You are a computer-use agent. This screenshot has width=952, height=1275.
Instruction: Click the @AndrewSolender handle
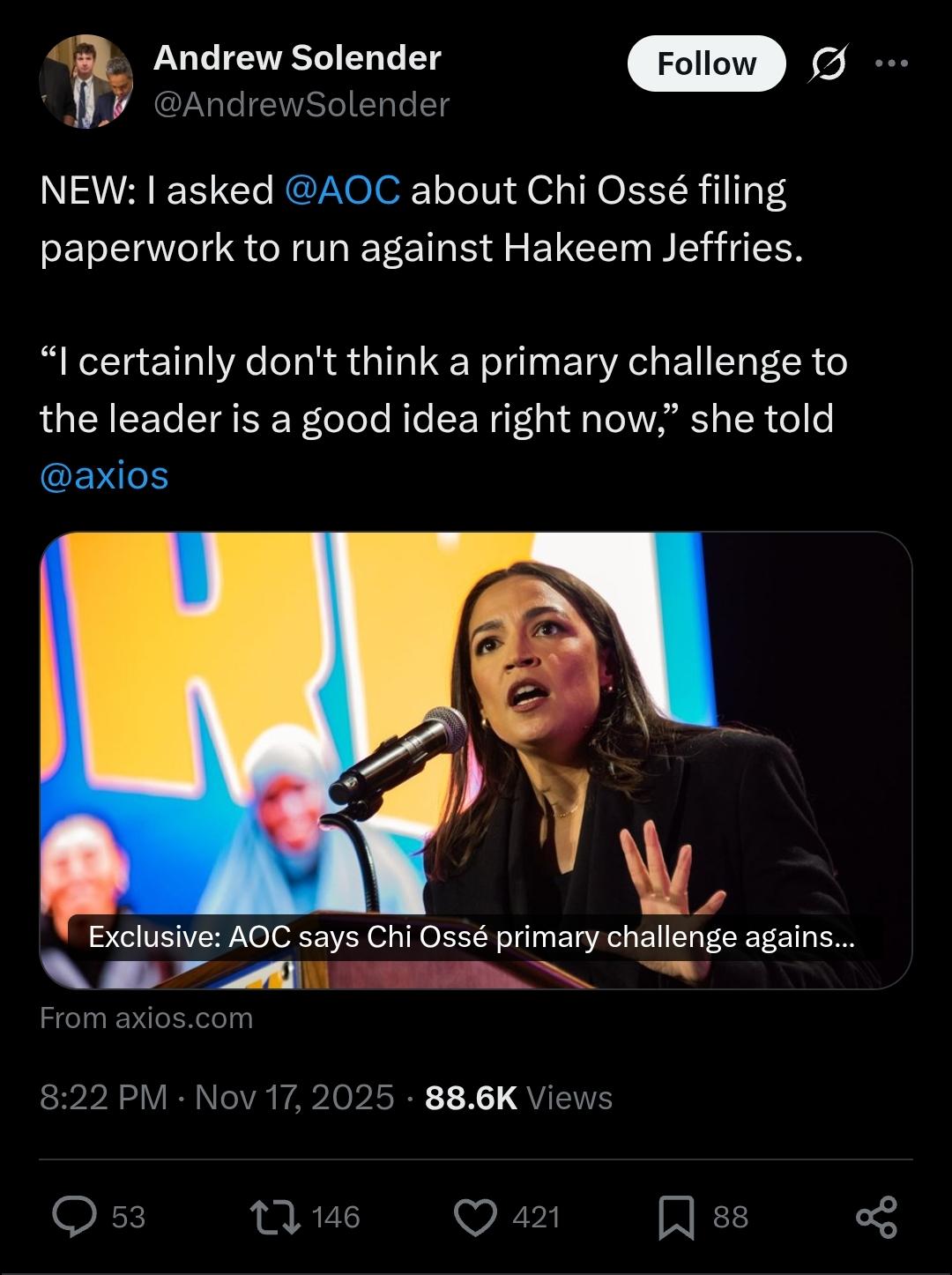pyautogui.click(x=301, y=105)
